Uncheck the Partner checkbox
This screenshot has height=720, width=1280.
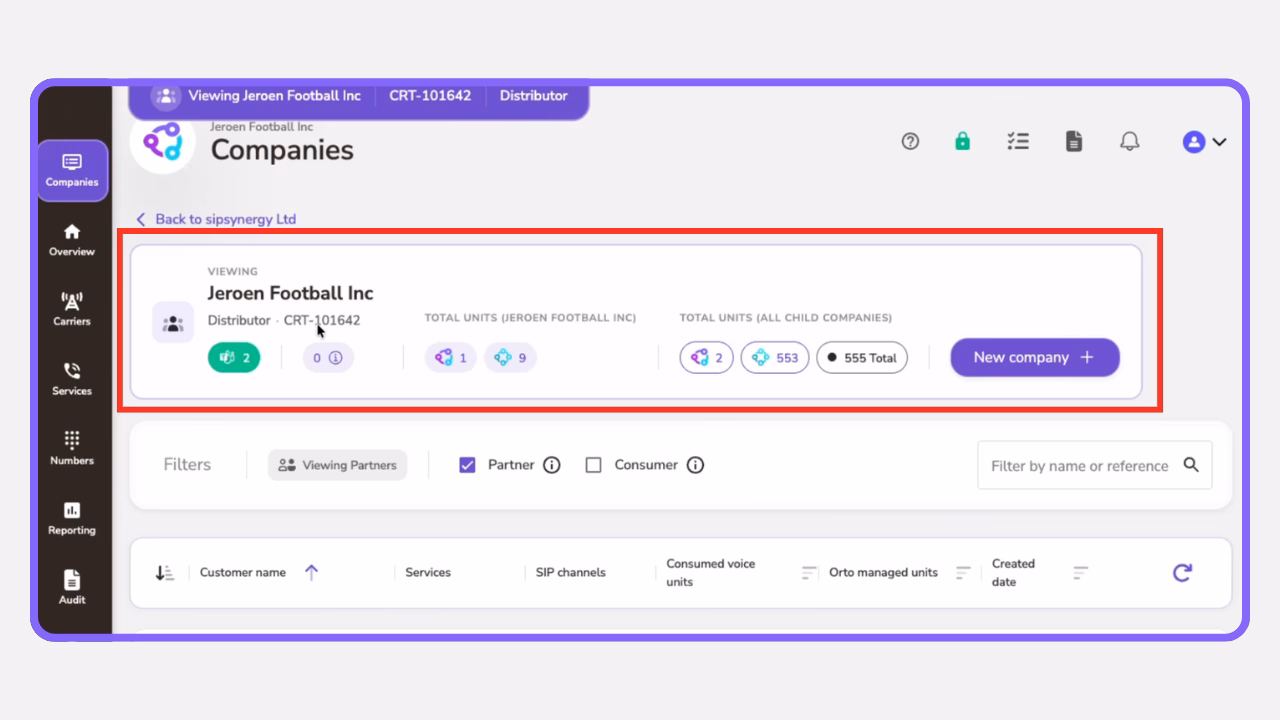pyautogui.click(x=467, y=465)
